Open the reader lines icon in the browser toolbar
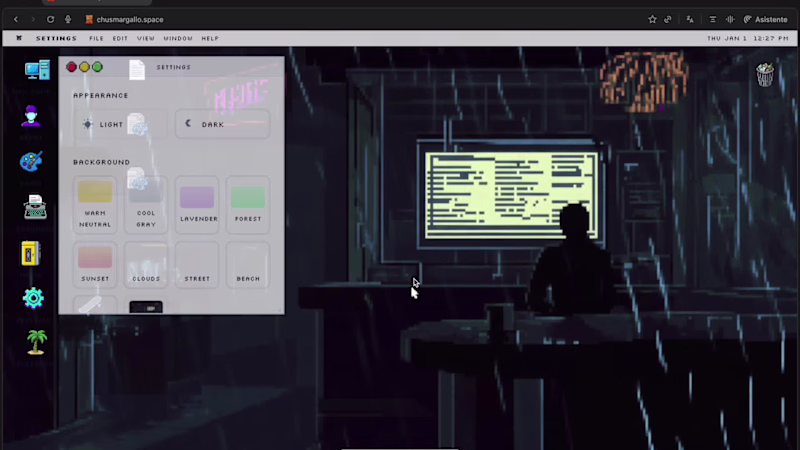 tap(713, 19)
